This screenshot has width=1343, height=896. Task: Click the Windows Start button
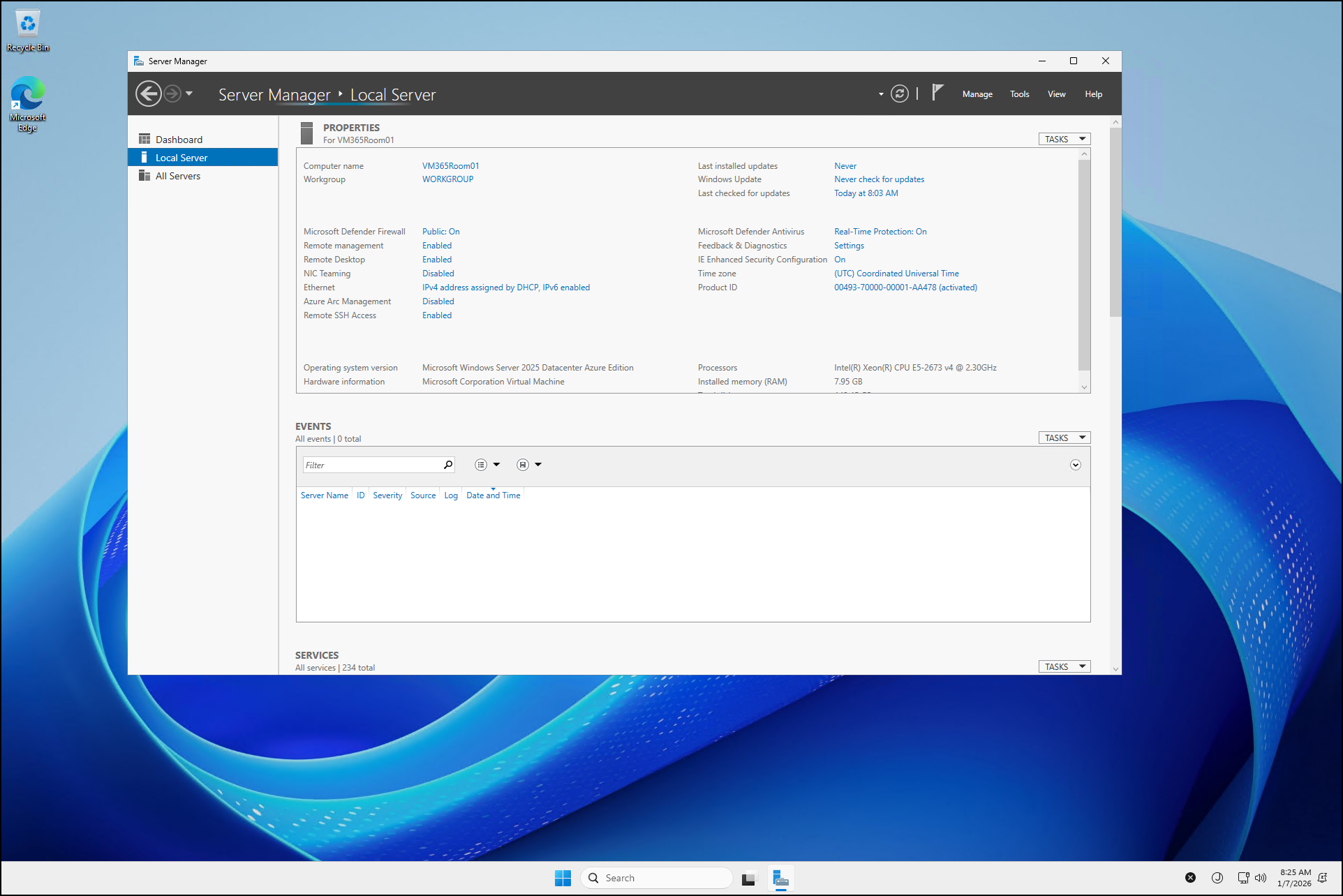pyautogui.click(x=563, y=878)
